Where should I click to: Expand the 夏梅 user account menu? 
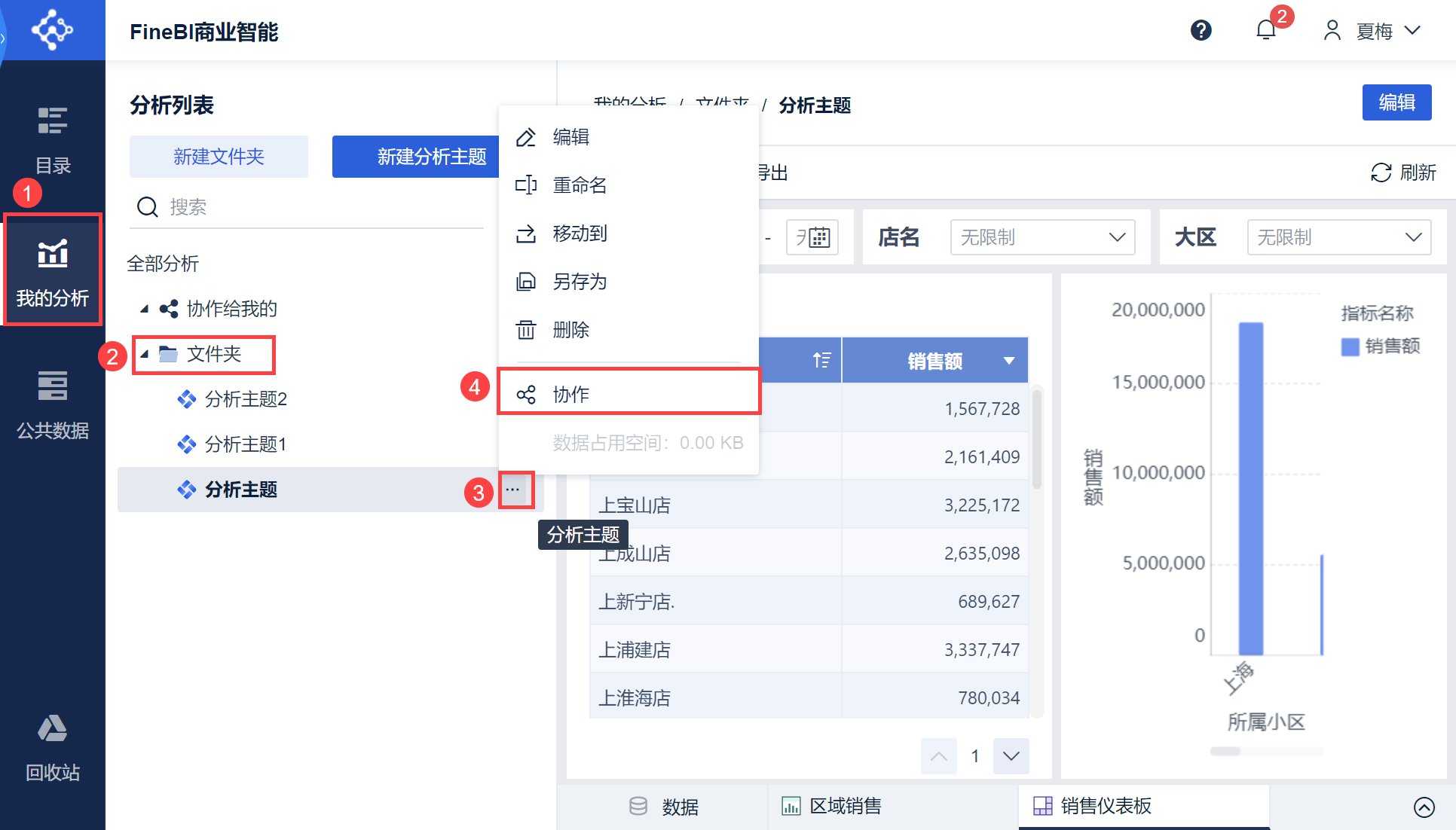tap(1373, 31)
